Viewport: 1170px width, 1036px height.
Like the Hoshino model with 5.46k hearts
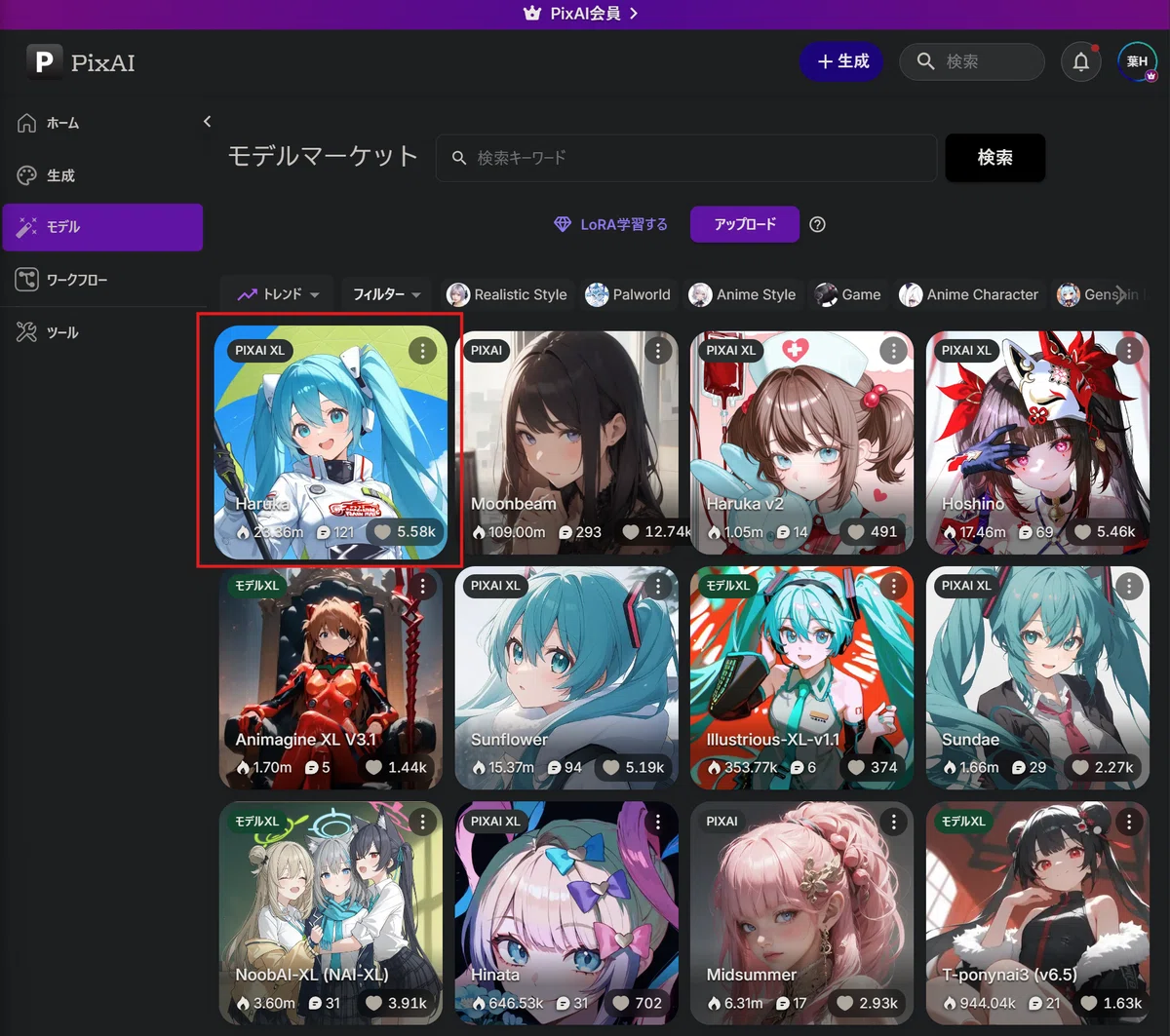(1104, 532)
